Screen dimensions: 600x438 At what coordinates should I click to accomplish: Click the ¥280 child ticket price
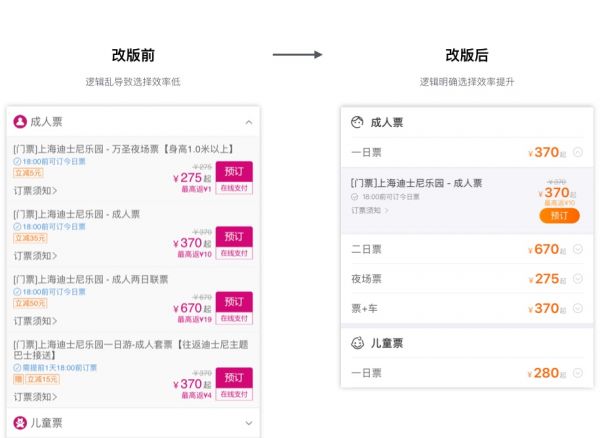coord(547,373)
